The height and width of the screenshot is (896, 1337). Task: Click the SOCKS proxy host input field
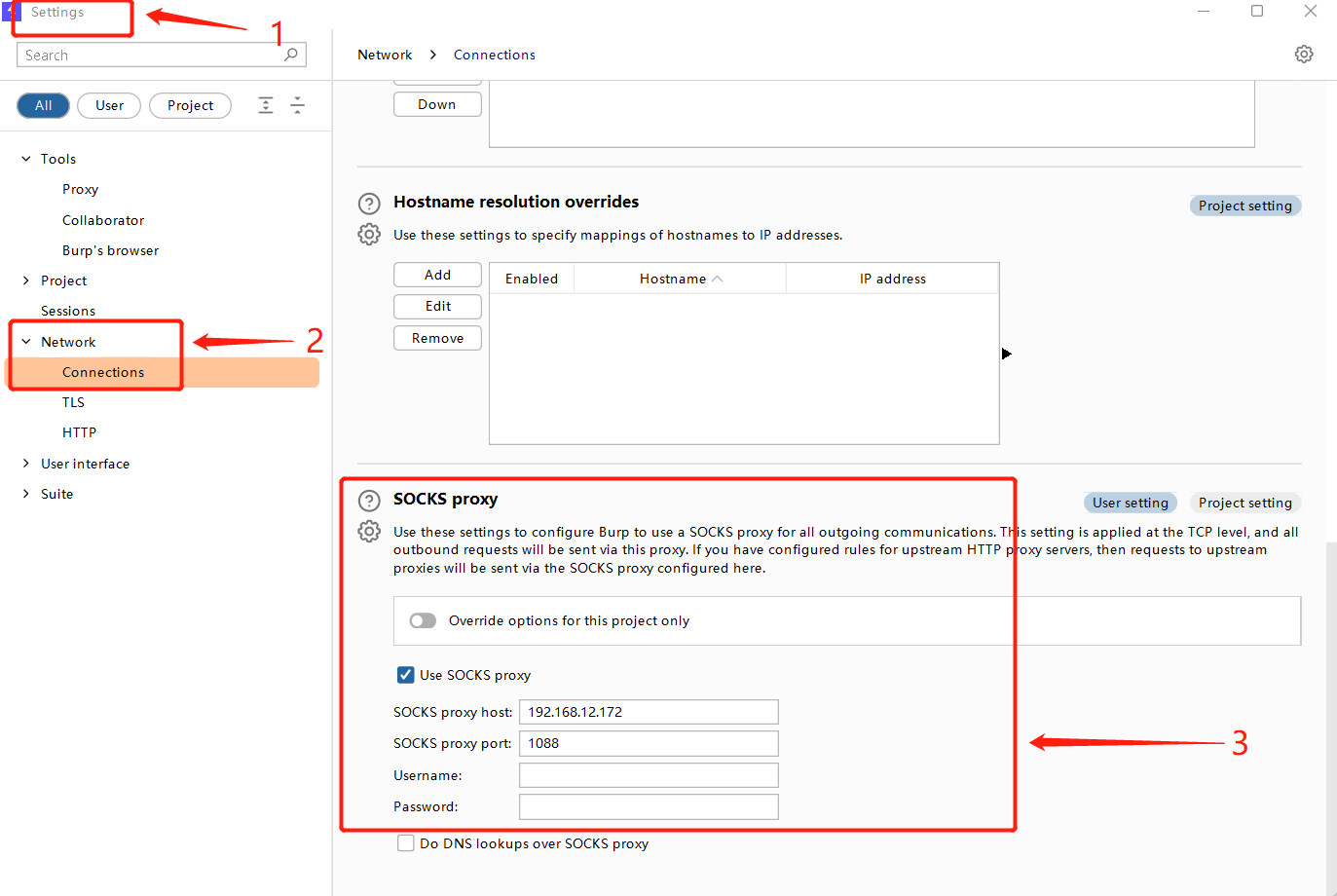(649, 712)
